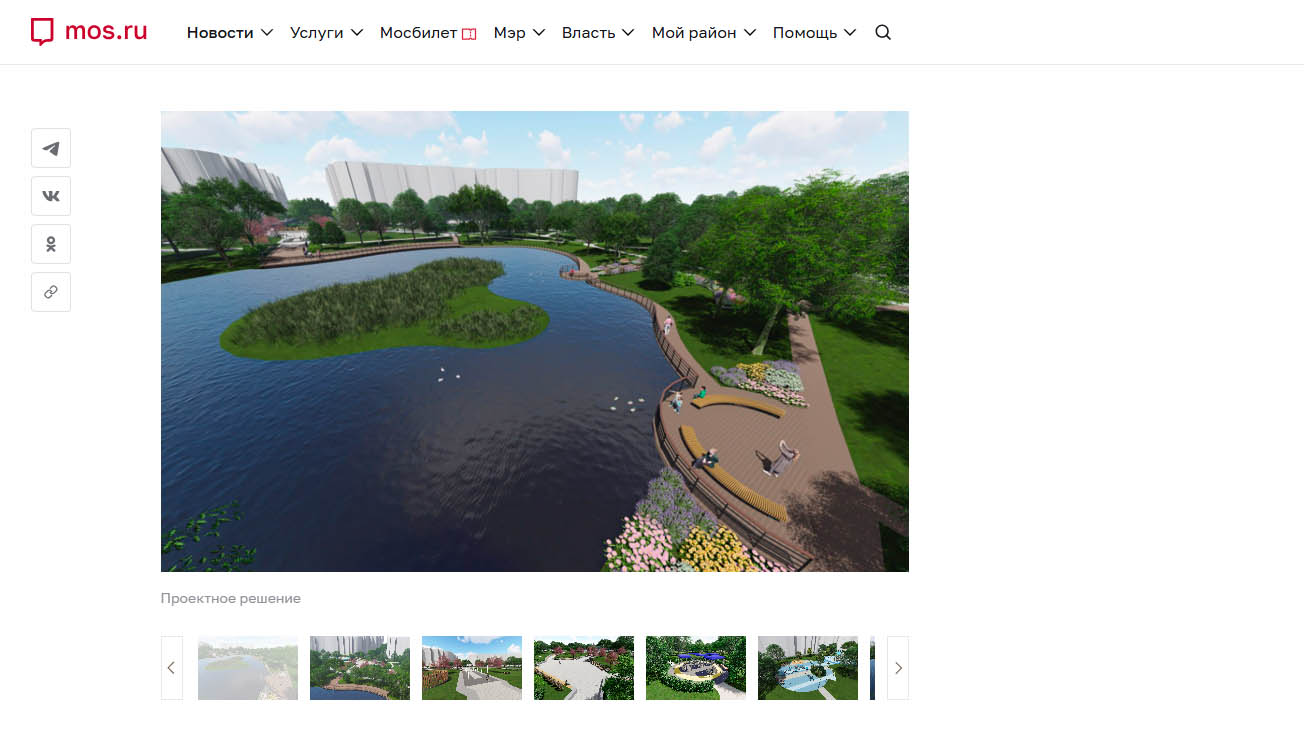Select the second gallery thumbnail
The height and width of the screenshot is (734, 1304).
(360, 668)
